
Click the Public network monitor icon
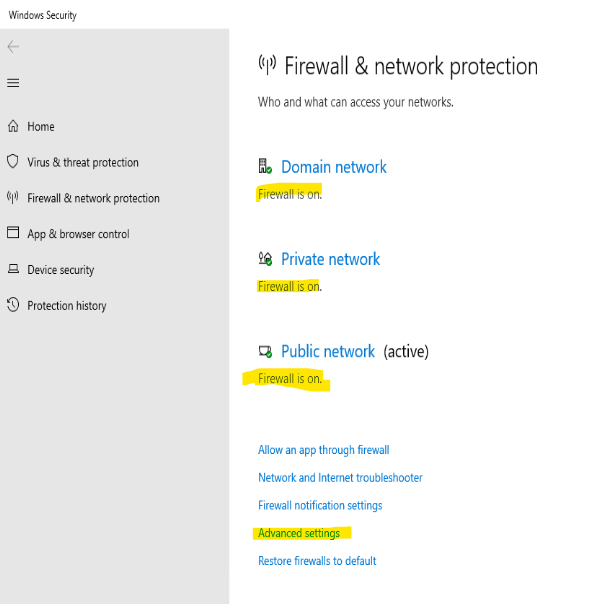click(x=265, y=351)
